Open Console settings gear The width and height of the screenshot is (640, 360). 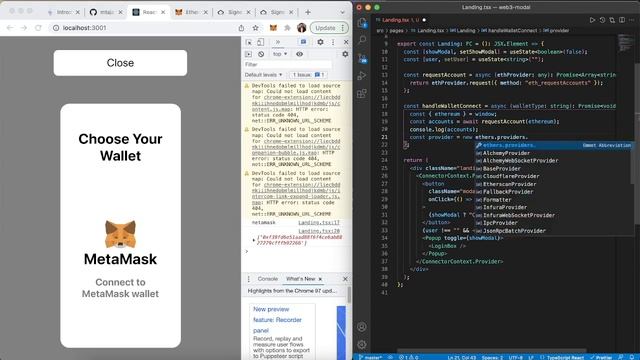tap(345, 54)
